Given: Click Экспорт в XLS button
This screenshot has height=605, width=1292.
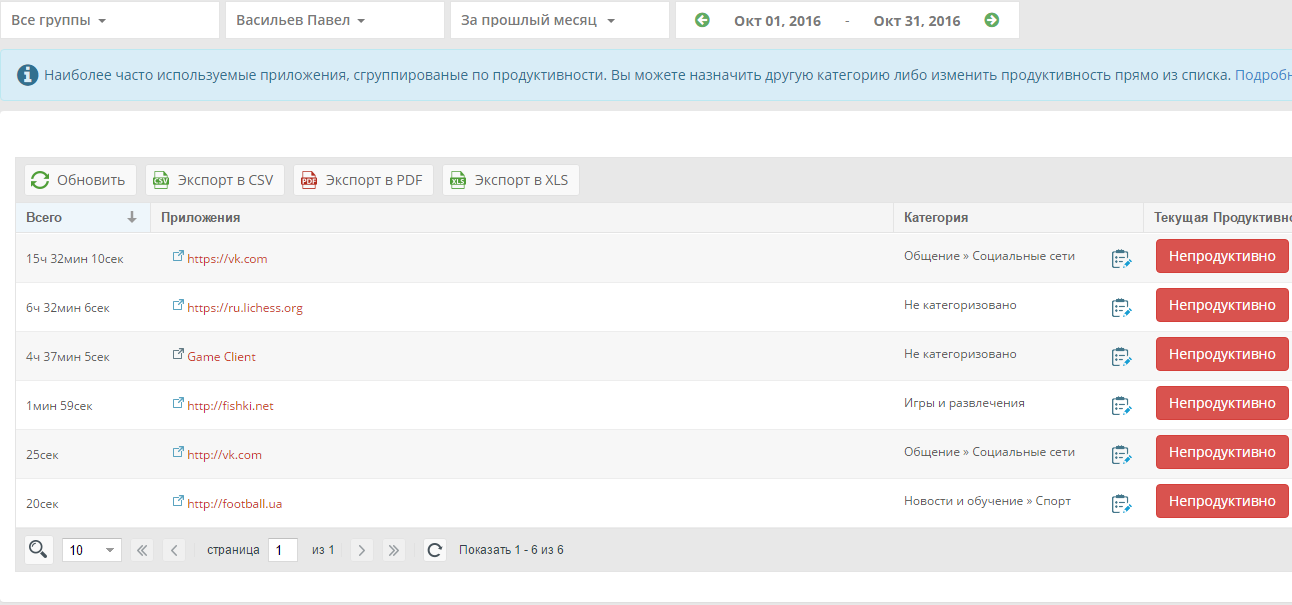Looking at the screenshot, I should pyautogui.click(x=511, y=180).
